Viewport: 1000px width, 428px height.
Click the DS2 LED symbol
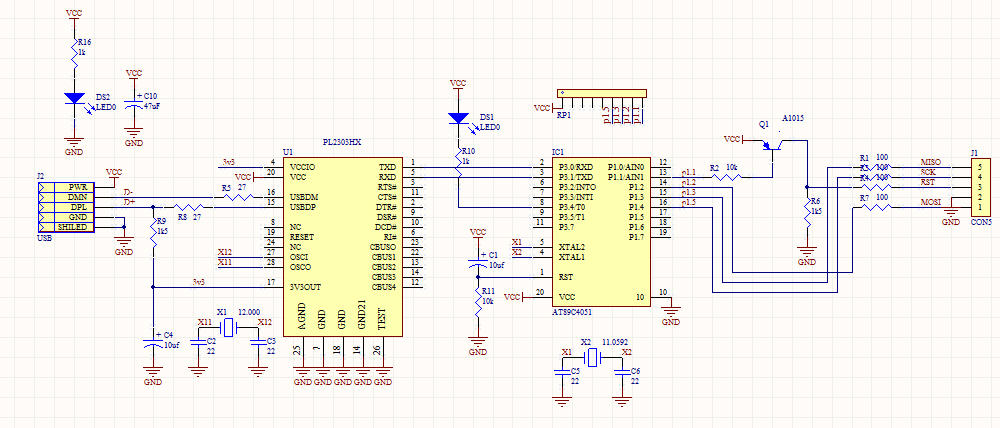click(74, 98)
